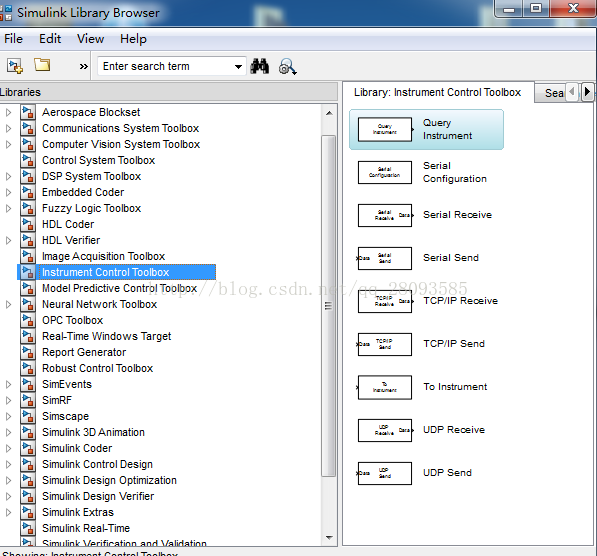Click the Model Predictive Control Toolbox library icon
The image size is (597, 556).
pos(28,288)
